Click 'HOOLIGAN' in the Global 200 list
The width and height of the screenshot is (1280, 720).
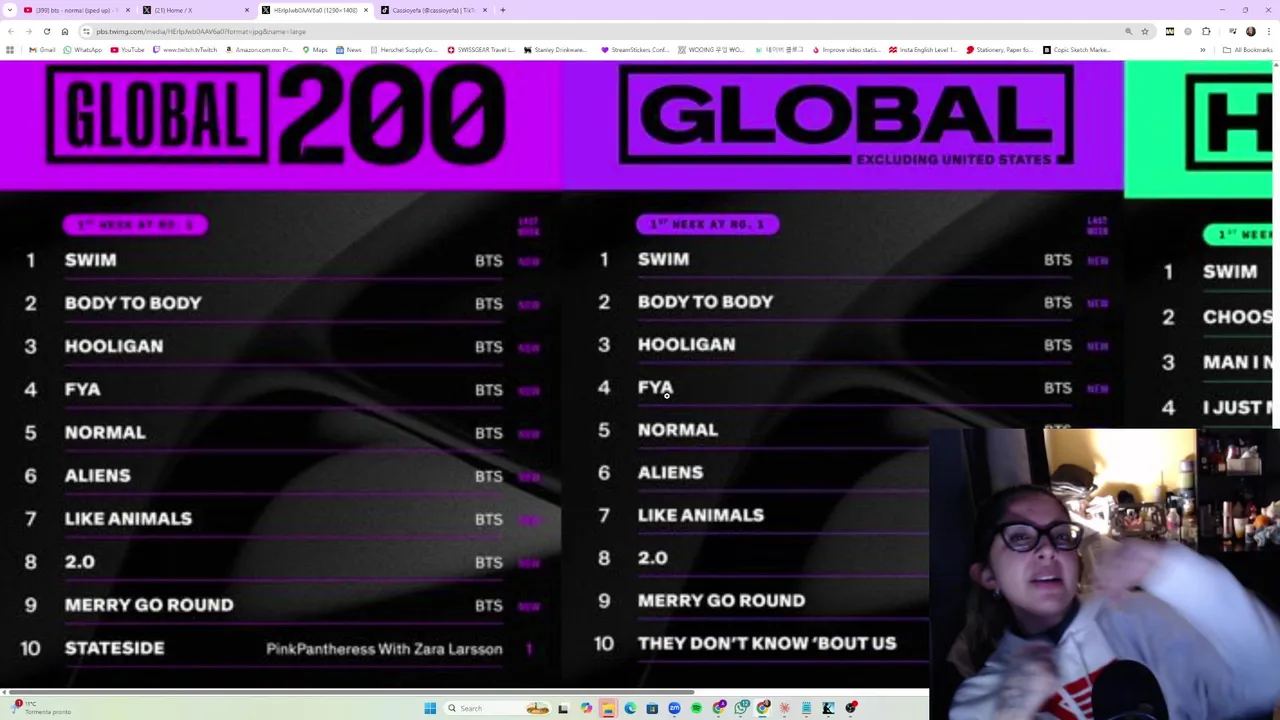click(114, 346)
